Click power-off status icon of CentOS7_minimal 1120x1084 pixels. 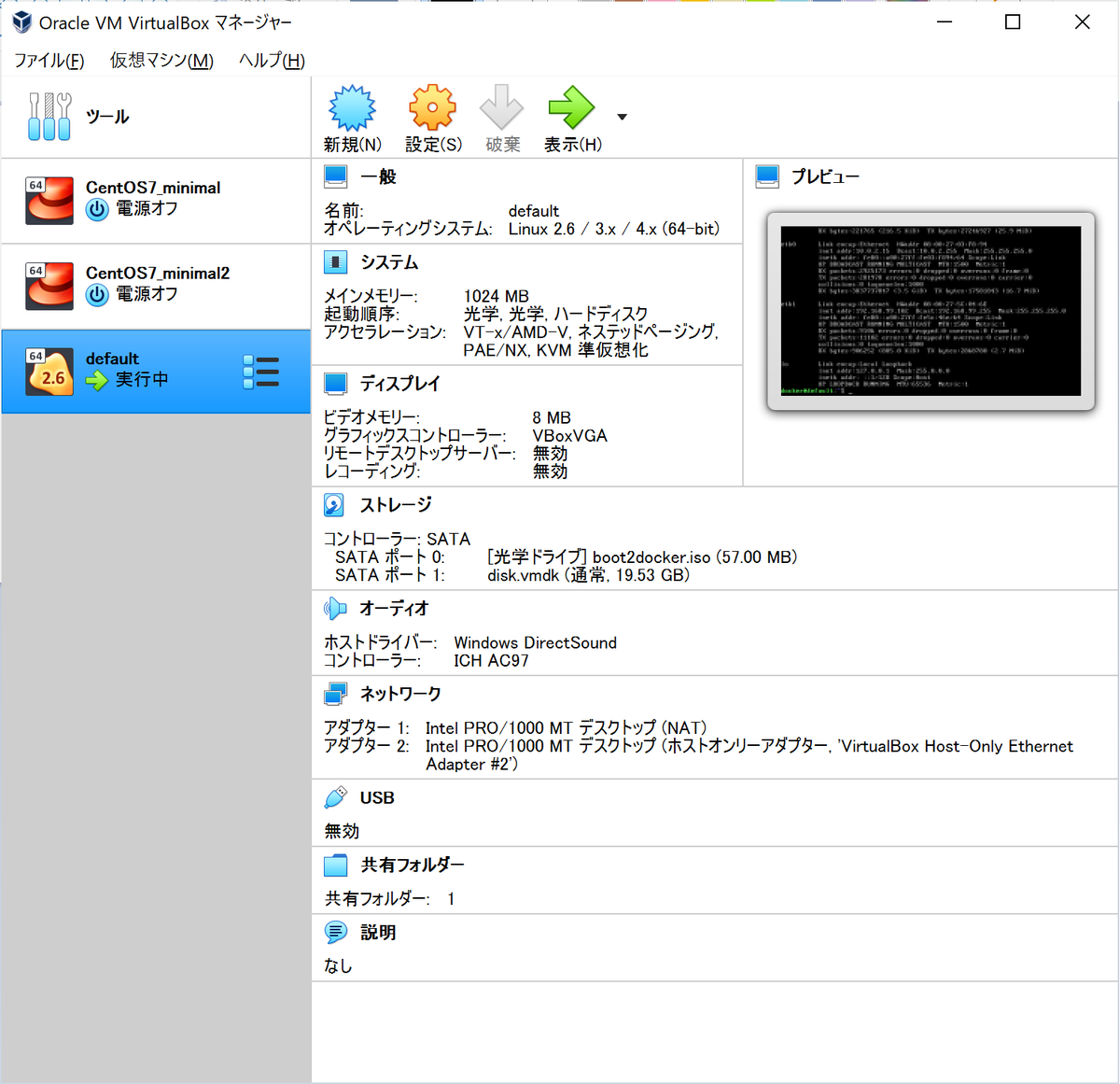tap(97, 209)
